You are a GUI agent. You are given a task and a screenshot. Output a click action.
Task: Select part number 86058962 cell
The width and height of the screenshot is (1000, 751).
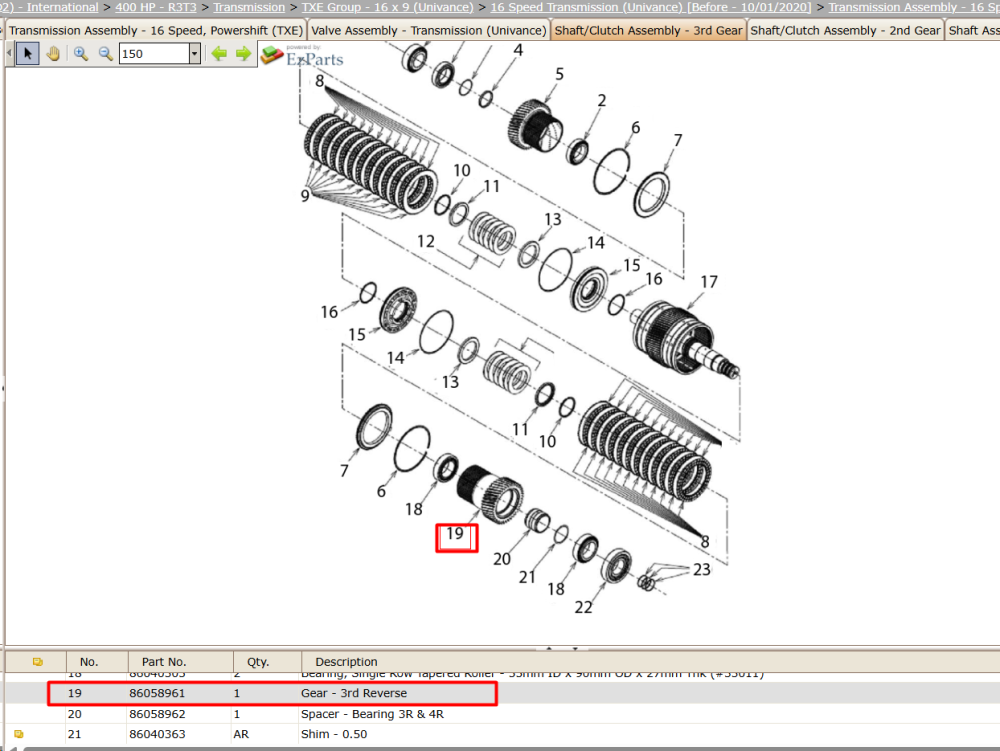(x=157, y=714)
